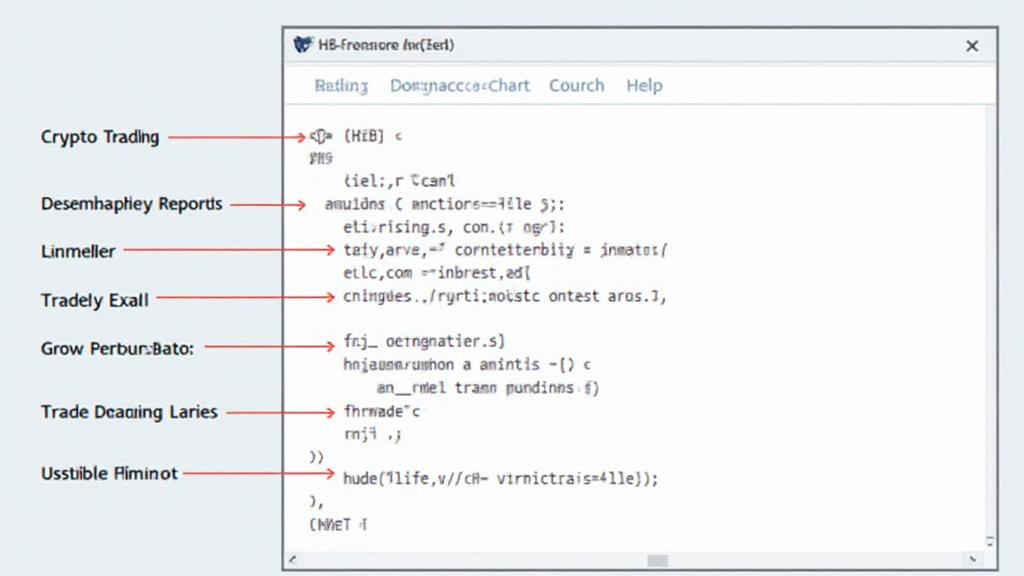Select the Desemhapliey Reports annotation label

pos(131,204)
